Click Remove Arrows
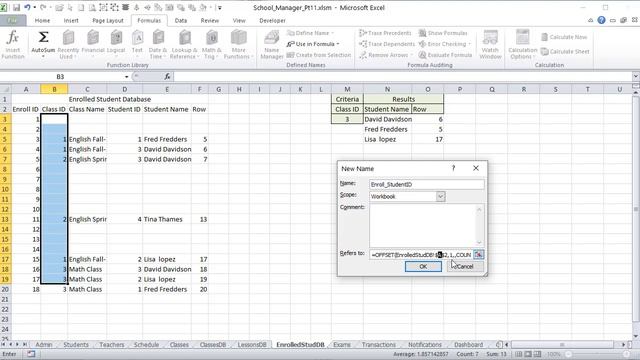 (384, 55)
